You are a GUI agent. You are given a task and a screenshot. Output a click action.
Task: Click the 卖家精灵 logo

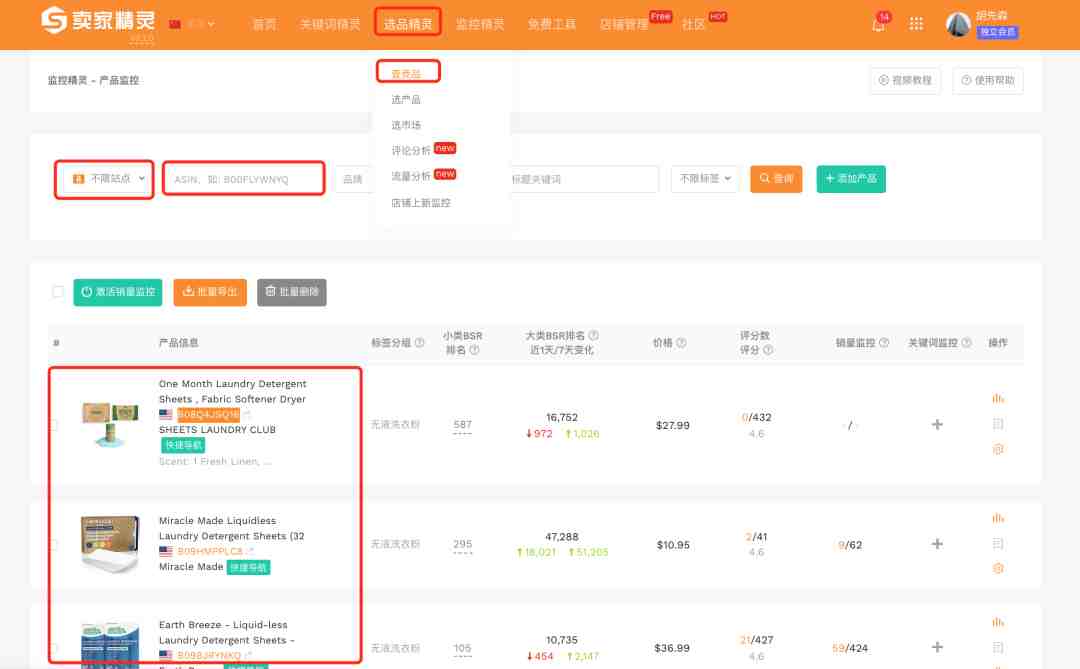pos(98,21)
